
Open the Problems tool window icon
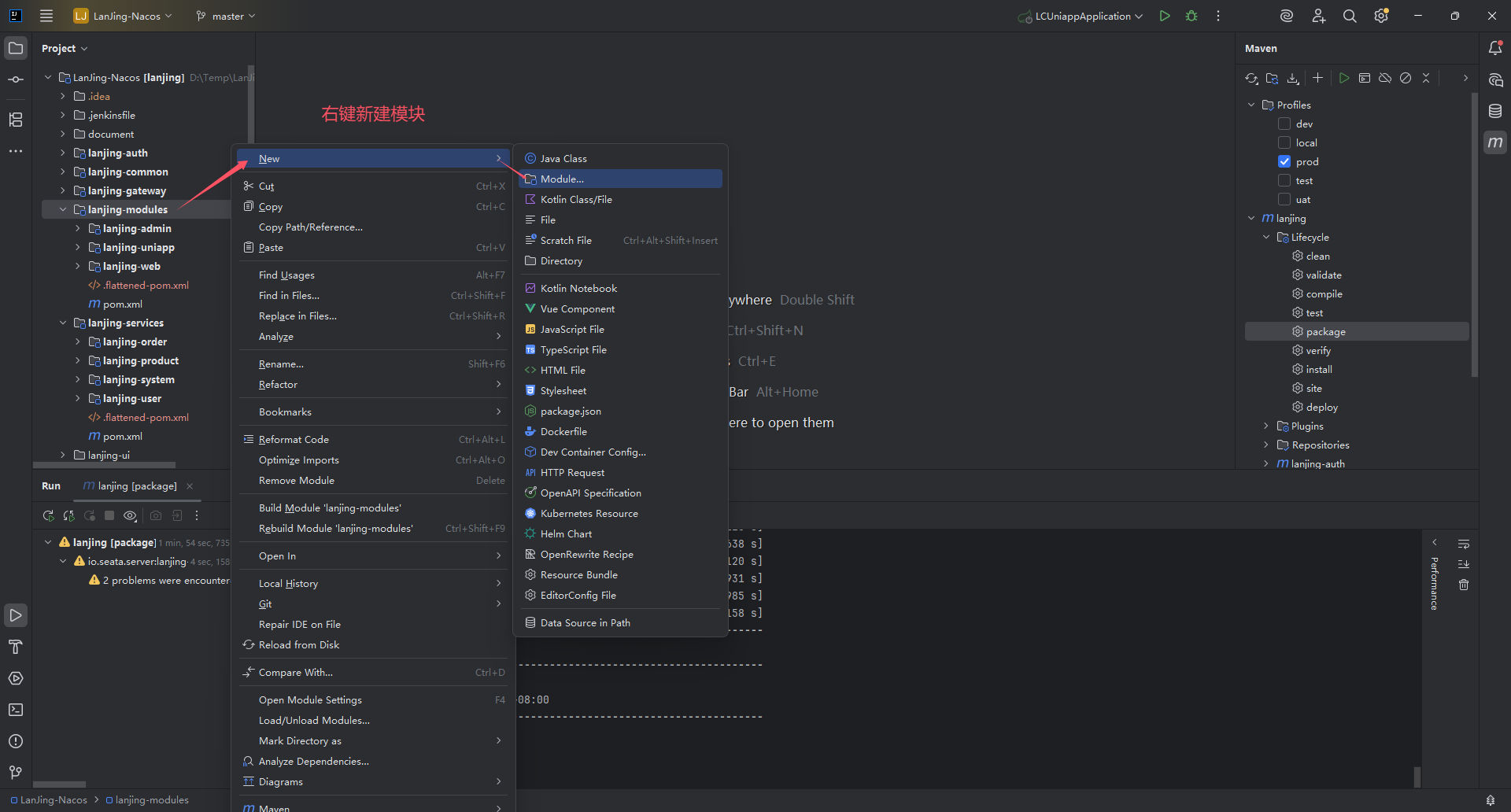pos(16,741)
